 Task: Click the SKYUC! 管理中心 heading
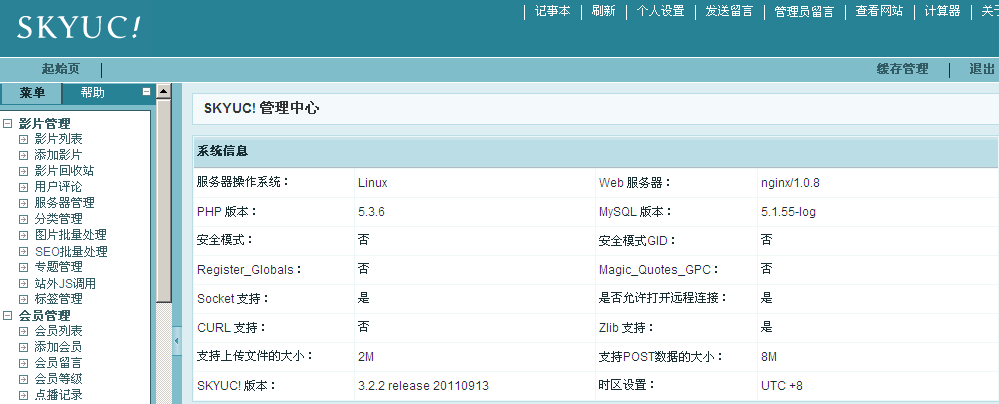click(x=261, y=108)
